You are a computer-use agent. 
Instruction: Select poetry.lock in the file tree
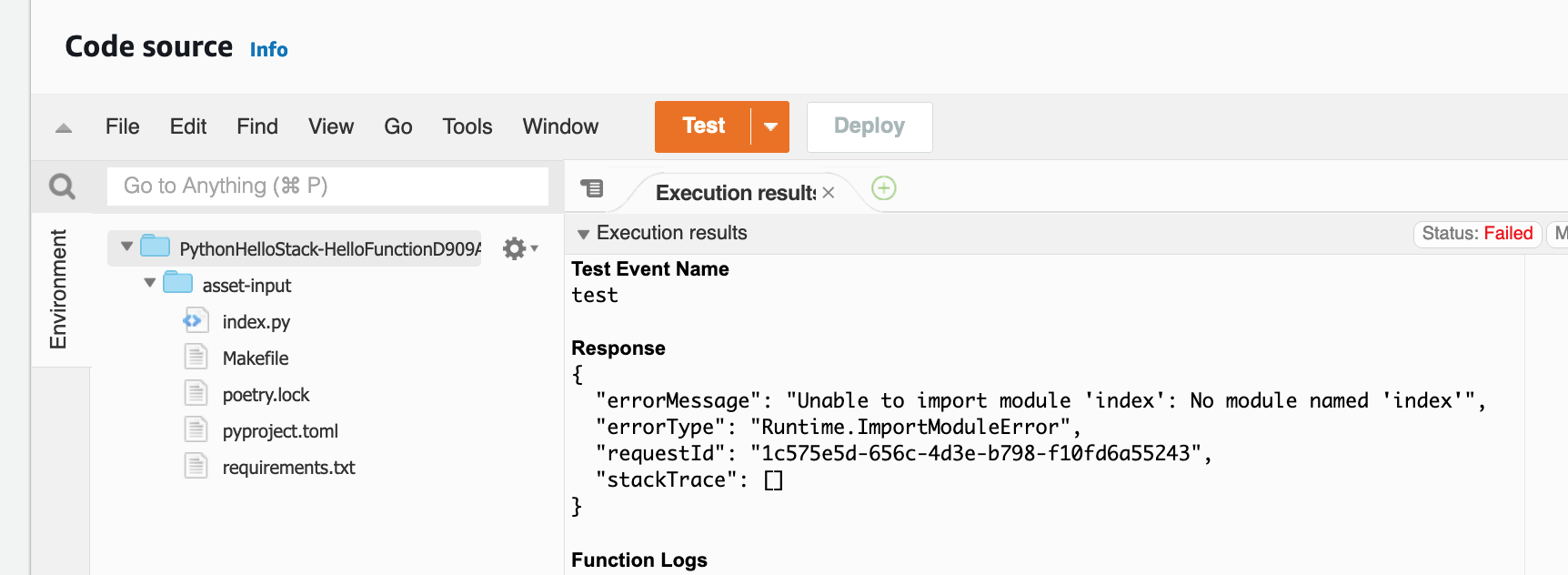[266, 395]
